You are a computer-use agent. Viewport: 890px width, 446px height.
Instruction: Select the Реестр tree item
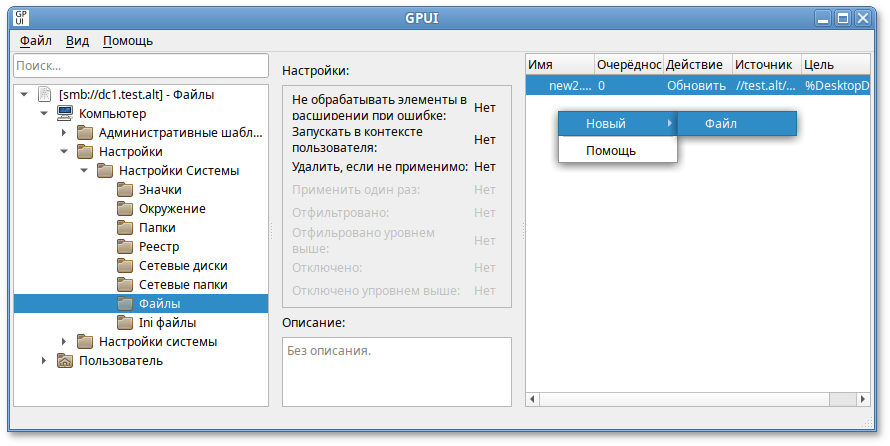coord(159,247)
